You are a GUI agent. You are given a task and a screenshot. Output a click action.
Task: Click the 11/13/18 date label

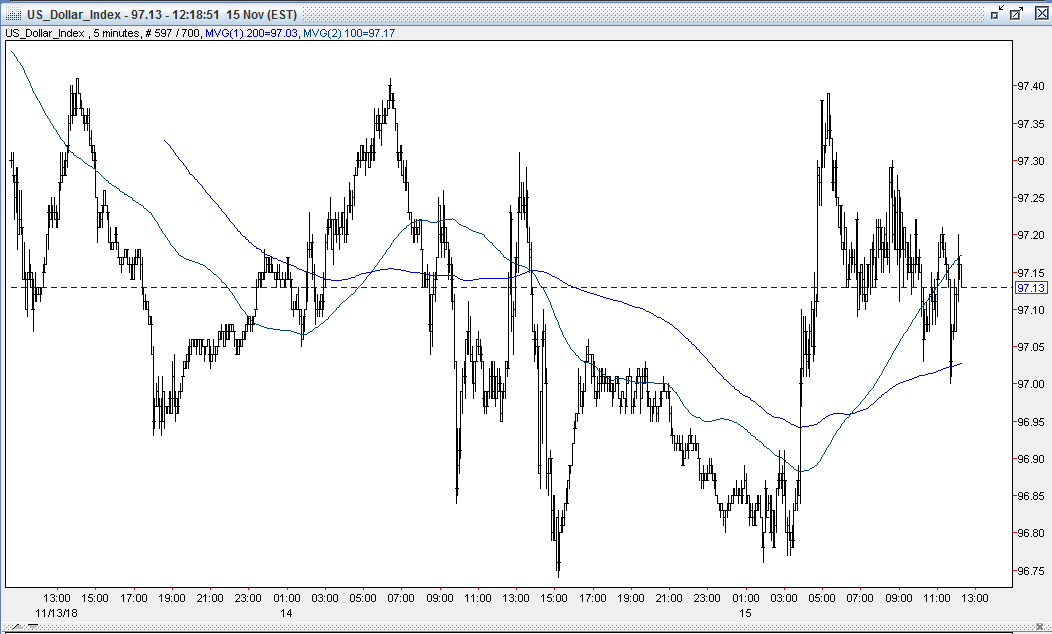(x=56, y=613)
